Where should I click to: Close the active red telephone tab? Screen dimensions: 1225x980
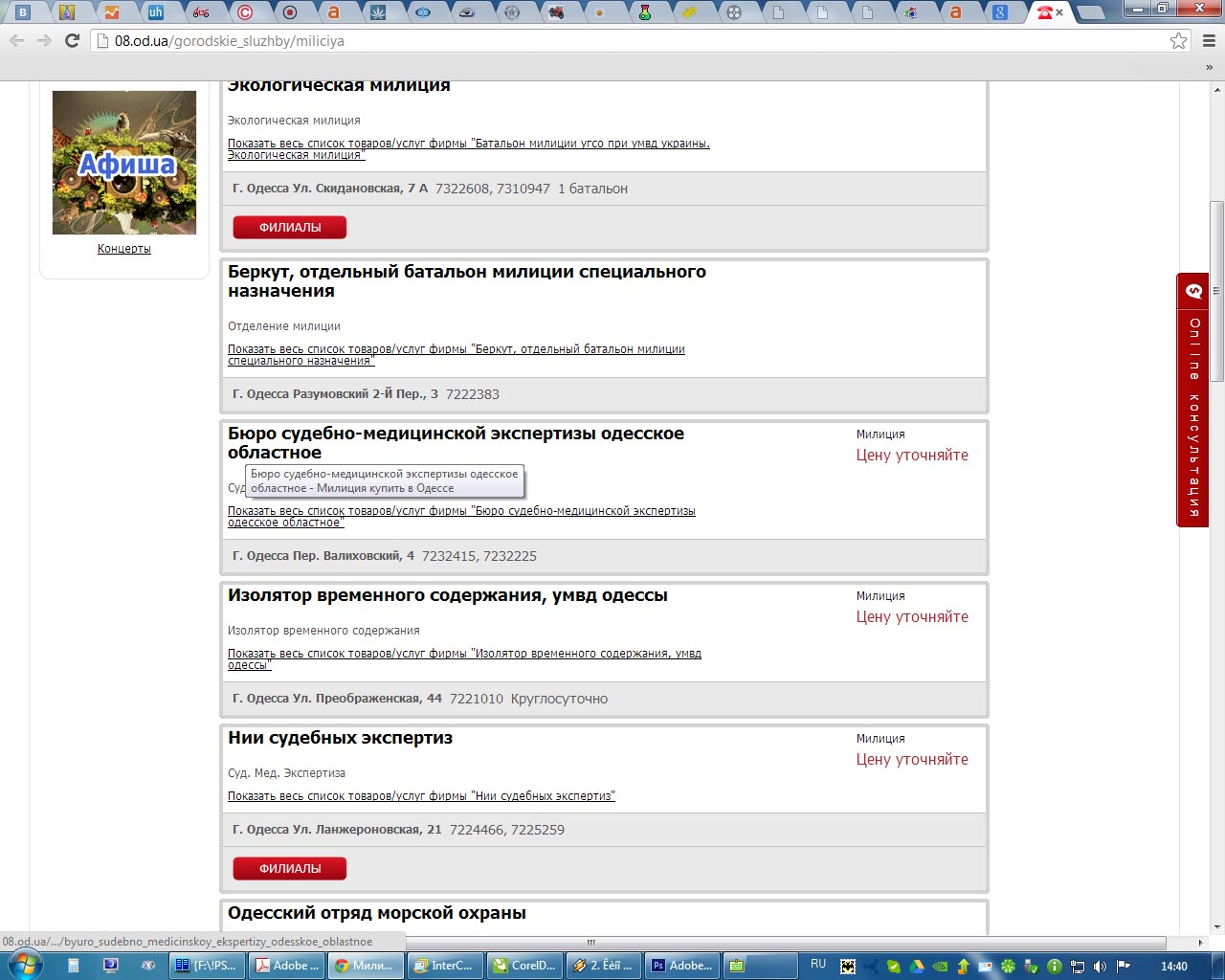1059,12
